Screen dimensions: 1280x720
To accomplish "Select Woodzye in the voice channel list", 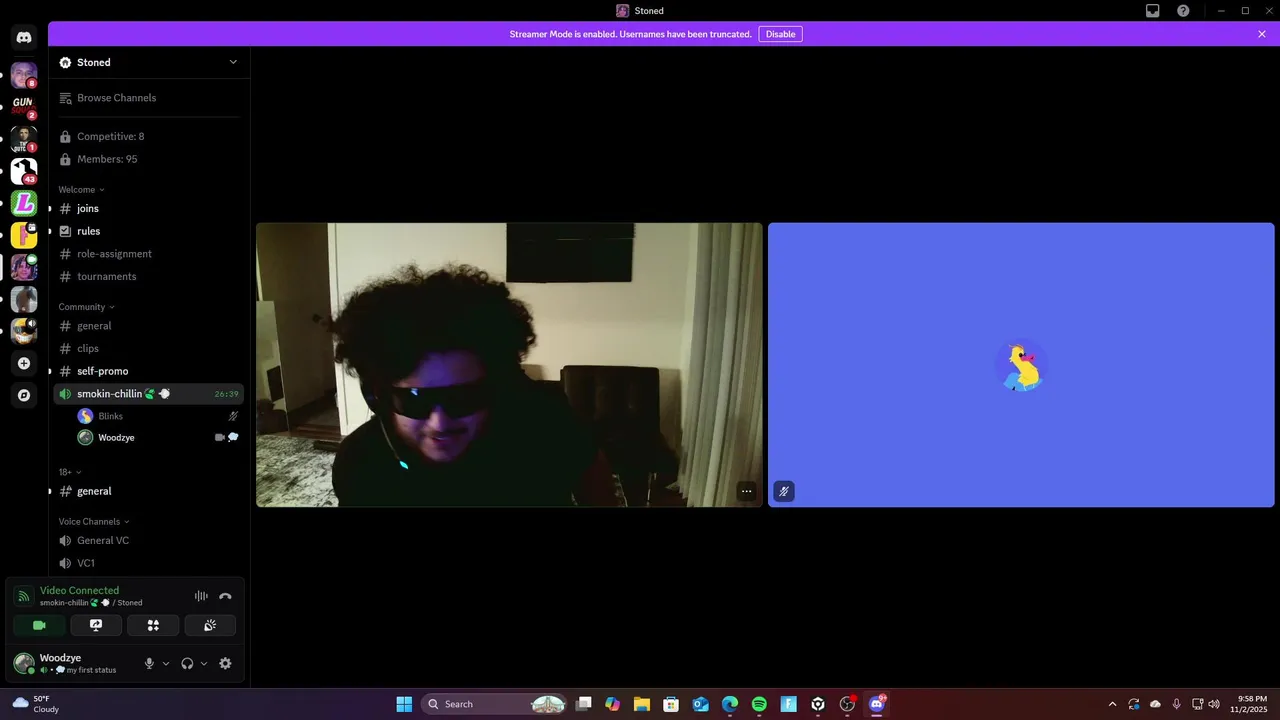I will coord(158,437).
